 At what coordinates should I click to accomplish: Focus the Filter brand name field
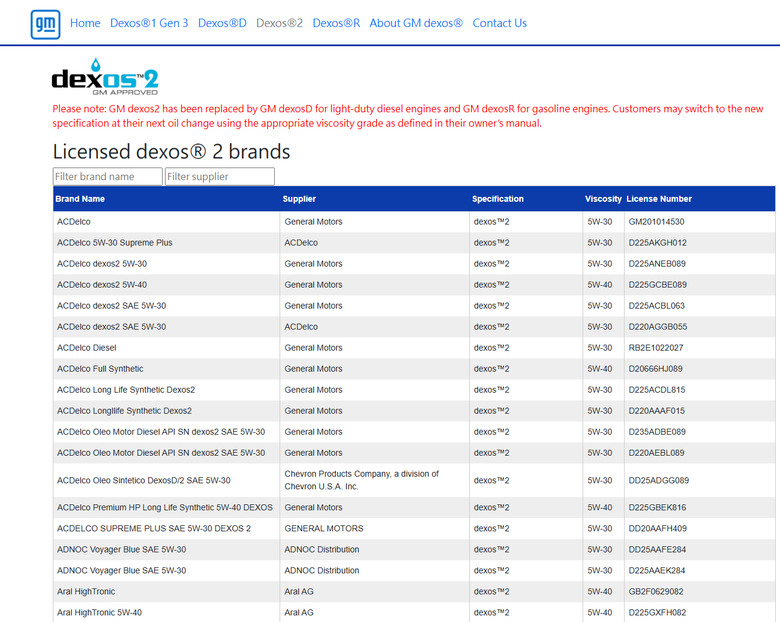pyautogui.click(x=107, y=177)
